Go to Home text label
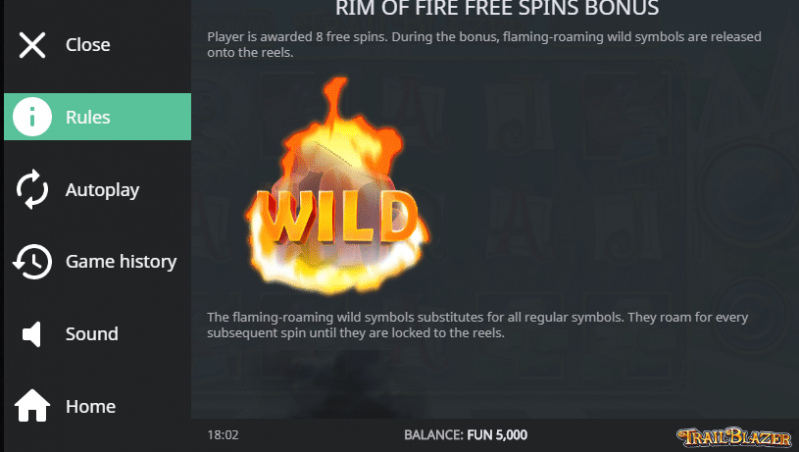Viewport: 799px width, 452px height. 91,407
